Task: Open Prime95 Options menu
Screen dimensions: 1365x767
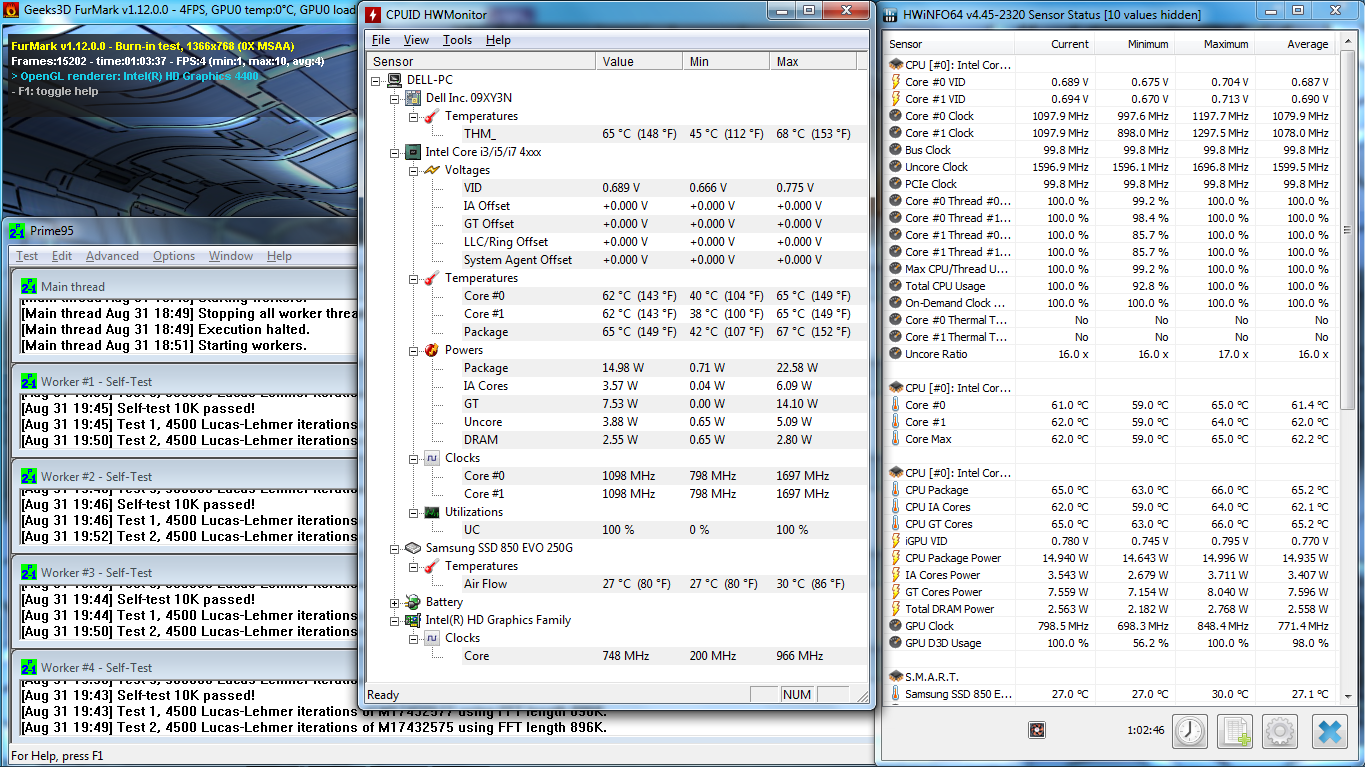Action: click(174, 256)
